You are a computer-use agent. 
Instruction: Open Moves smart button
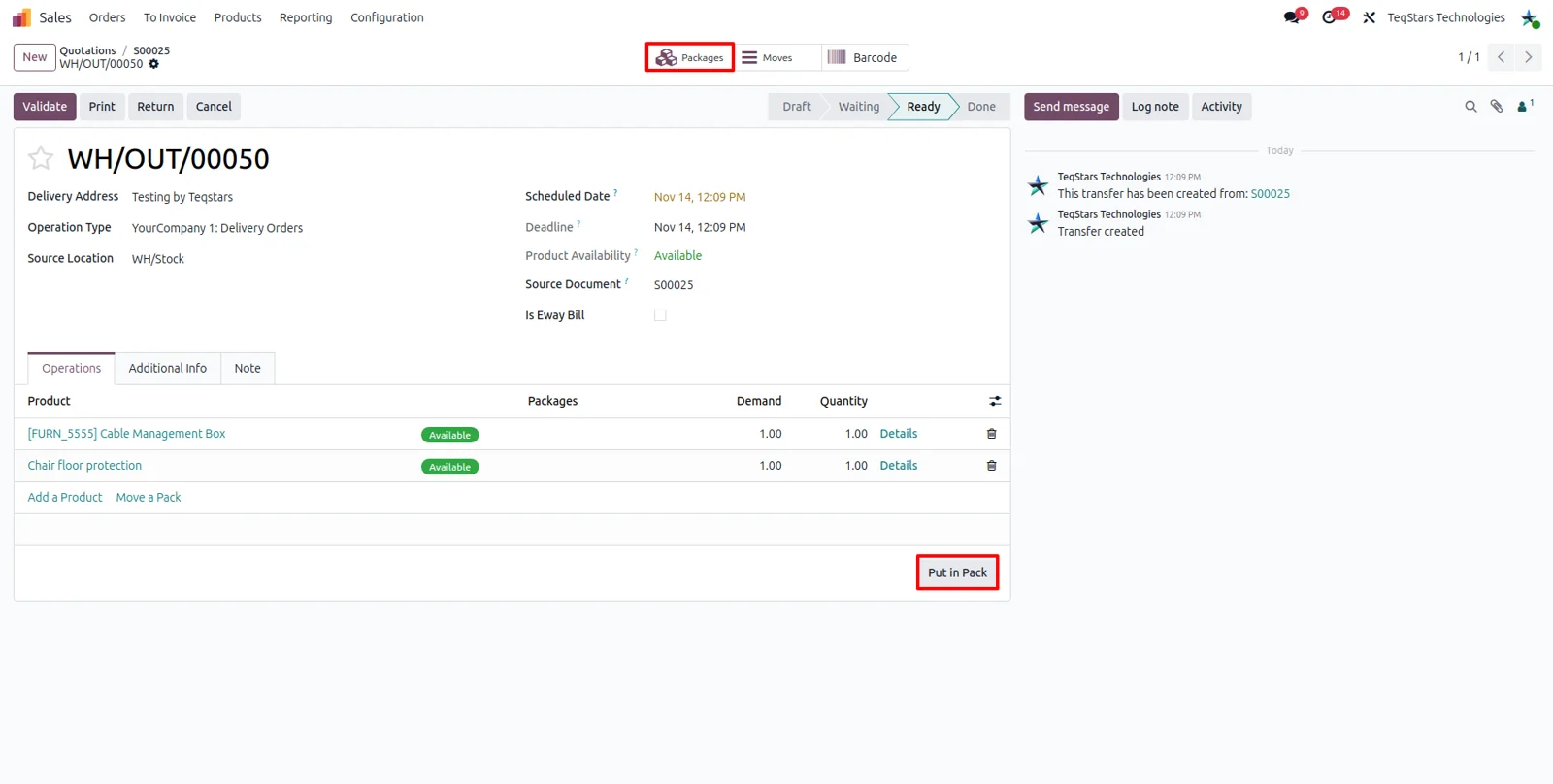[x=777, y=57]
